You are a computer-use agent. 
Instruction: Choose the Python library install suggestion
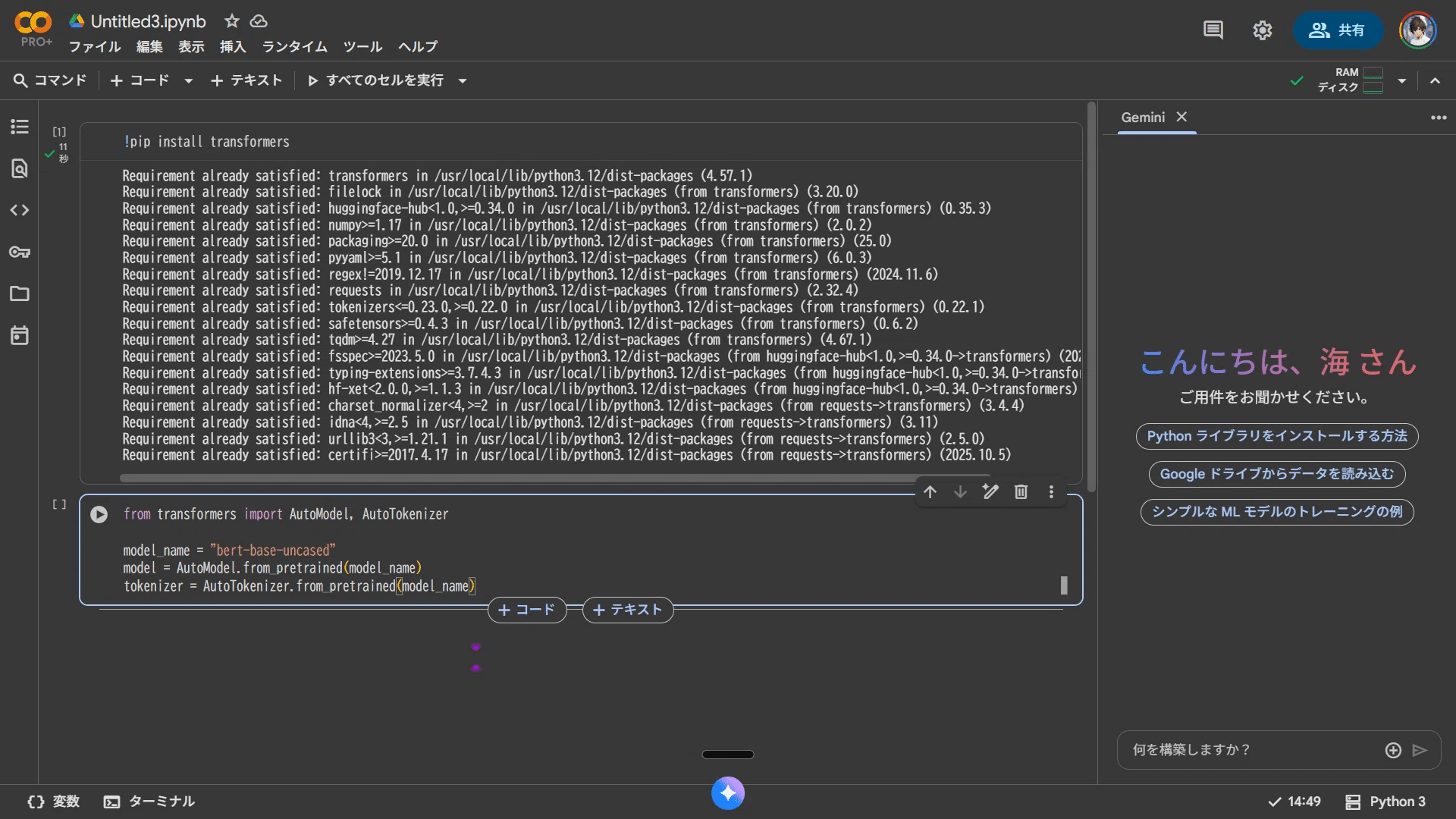(1277, 436)
